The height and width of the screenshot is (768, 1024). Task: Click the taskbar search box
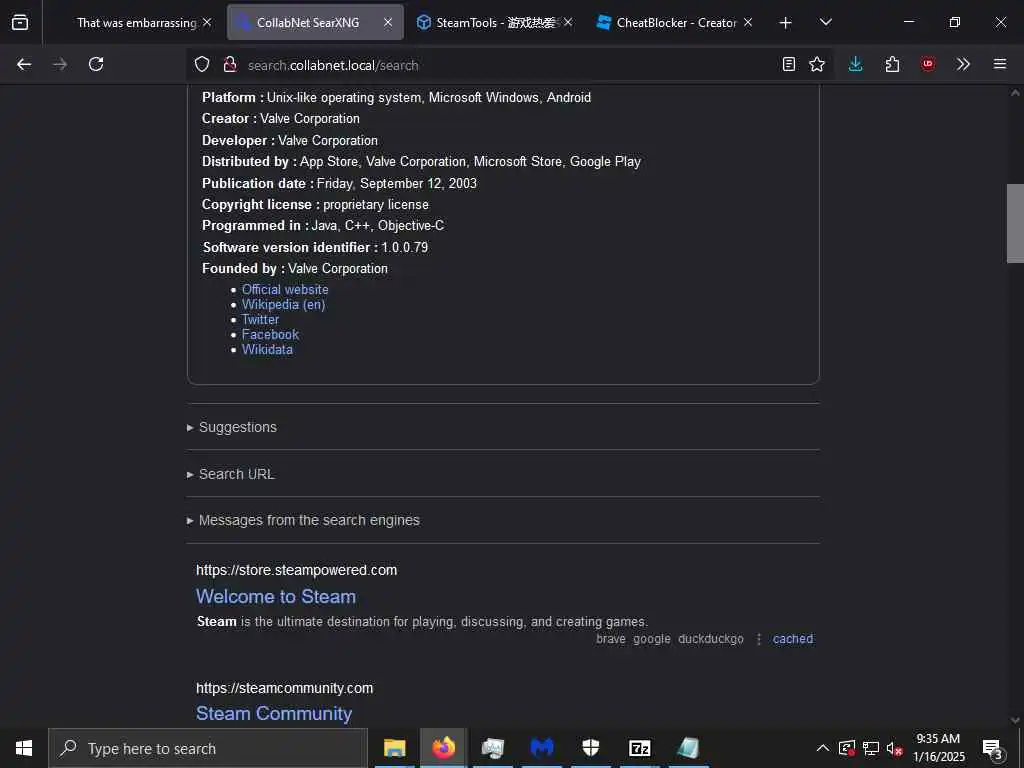point(208,748)
